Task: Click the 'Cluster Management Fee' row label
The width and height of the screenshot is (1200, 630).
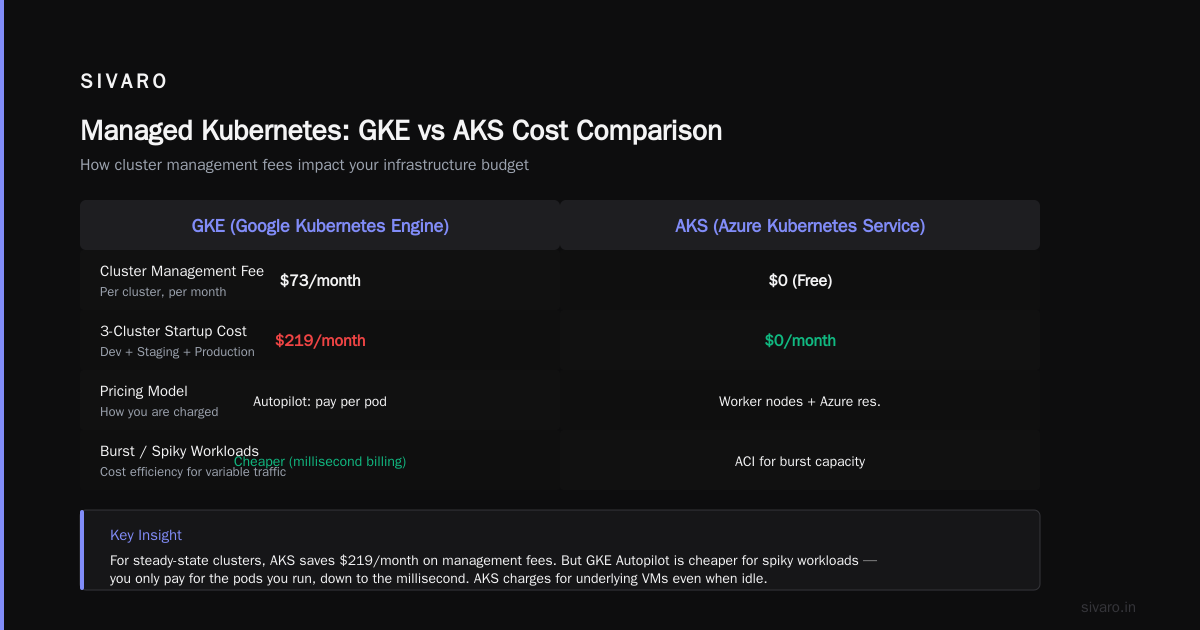Action: tap(182, 271)
